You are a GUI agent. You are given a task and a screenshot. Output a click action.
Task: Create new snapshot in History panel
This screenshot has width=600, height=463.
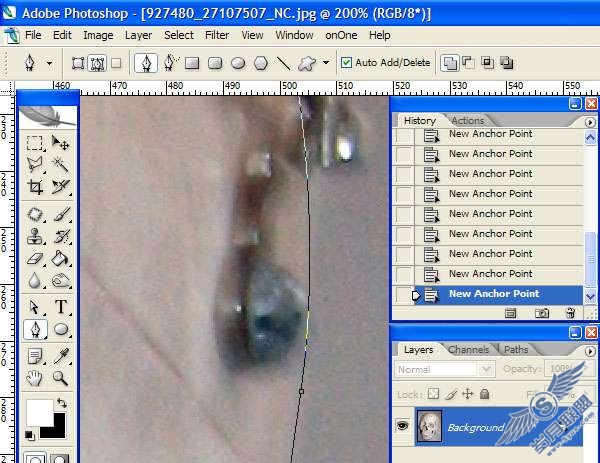(541, 313)
